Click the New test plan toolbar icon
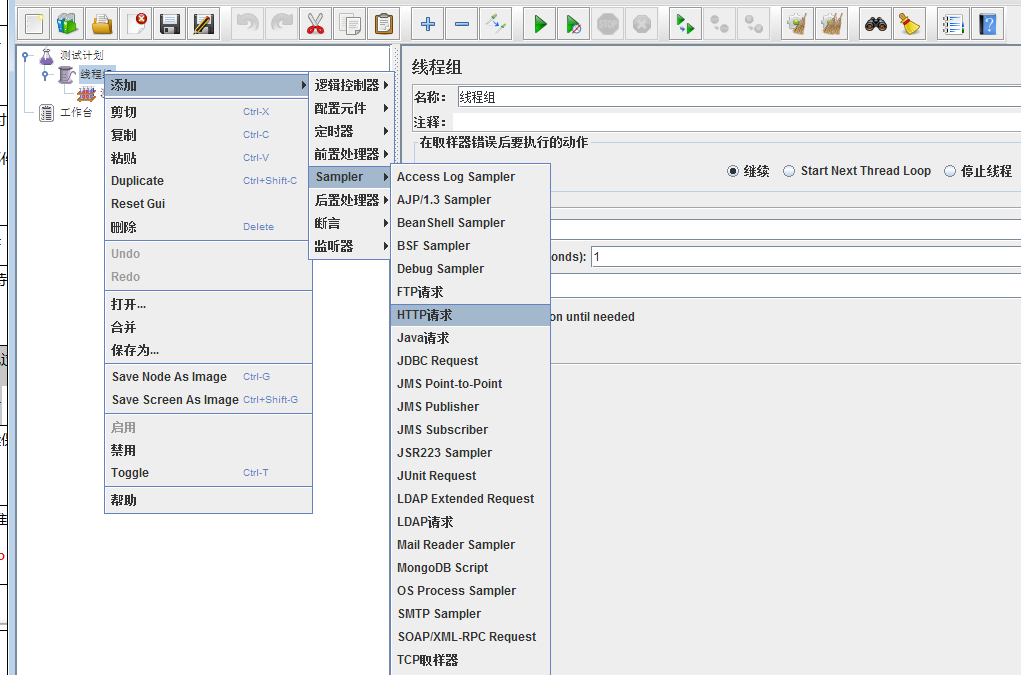 pos(35,24)
